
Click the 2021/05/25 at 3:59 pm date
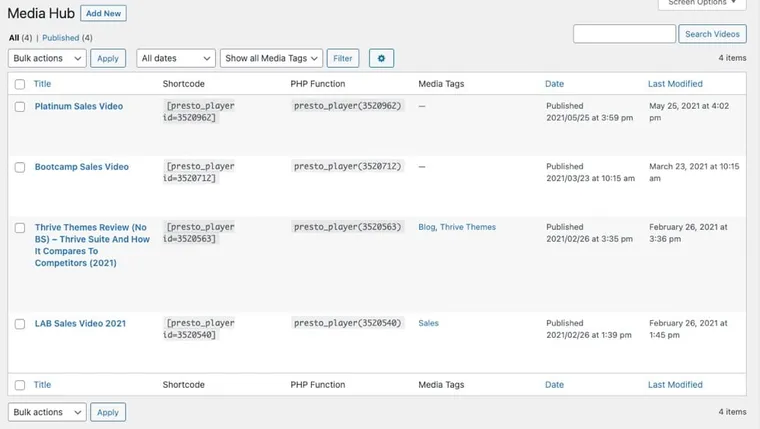(x=589, y=118)
